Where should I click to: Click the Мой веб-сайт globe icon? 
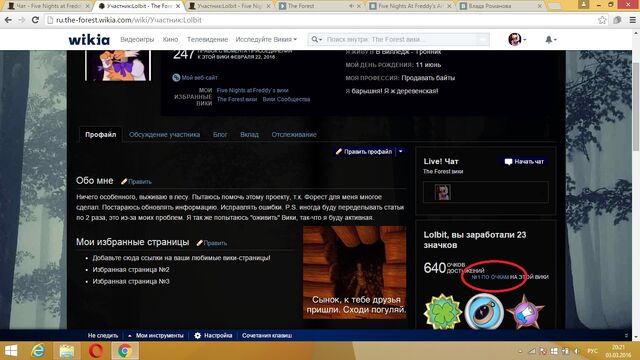(x=176, y=78)
